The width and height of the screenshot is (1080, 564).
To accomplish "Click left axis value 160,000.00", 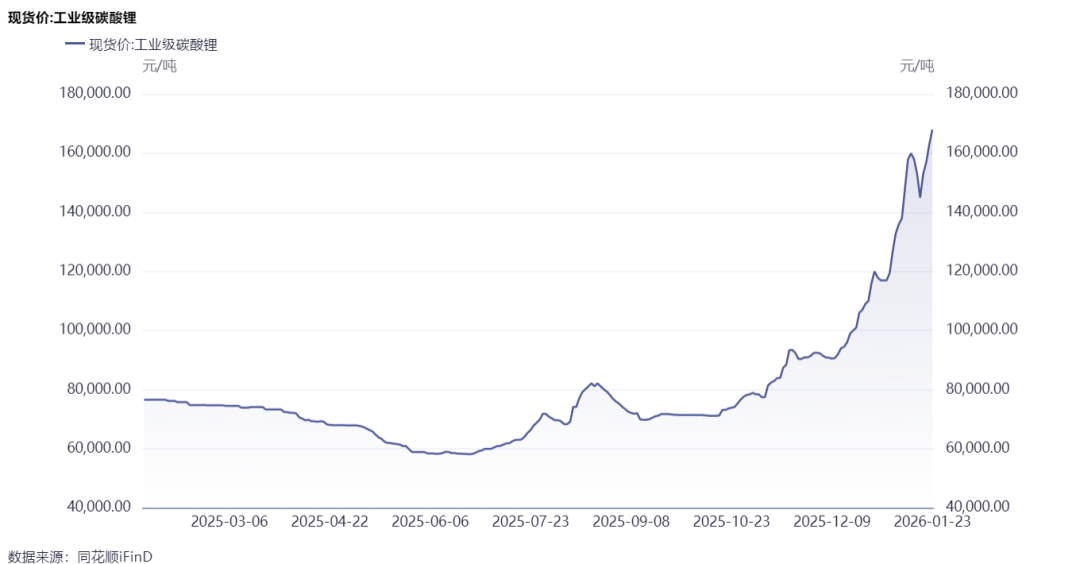I will pyautogui.click(x=95, y=152).
